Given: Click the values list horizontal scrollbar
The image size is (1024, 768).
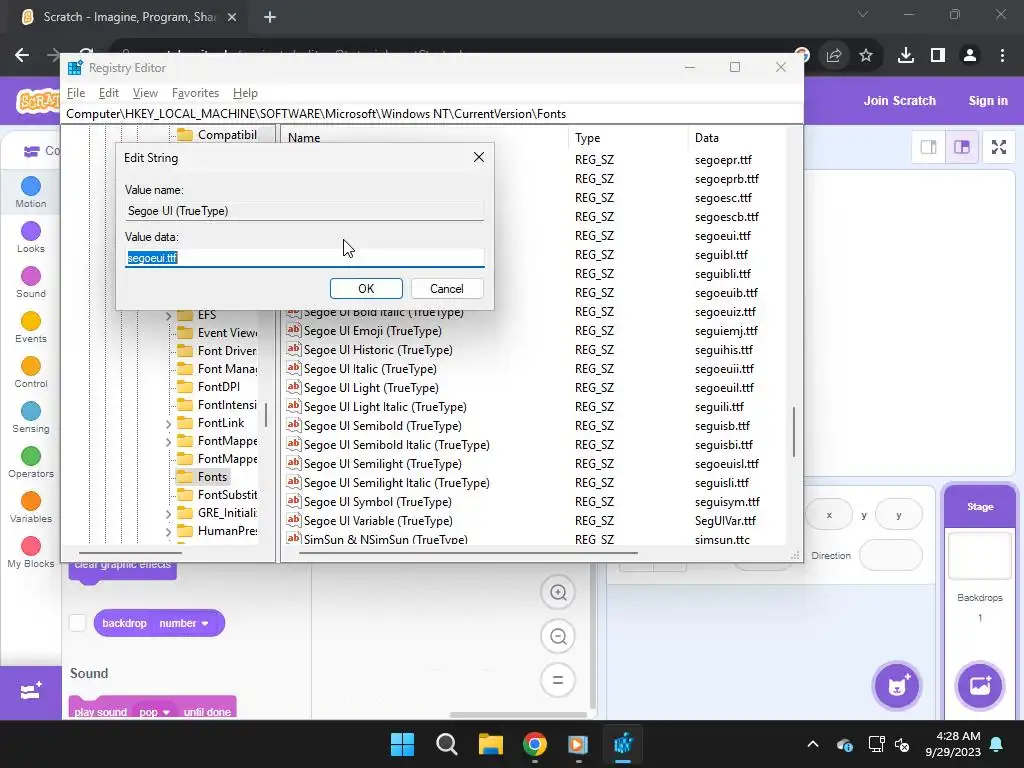Looking at the screenshot, I should pyautogui.click(x=468, y=554).
